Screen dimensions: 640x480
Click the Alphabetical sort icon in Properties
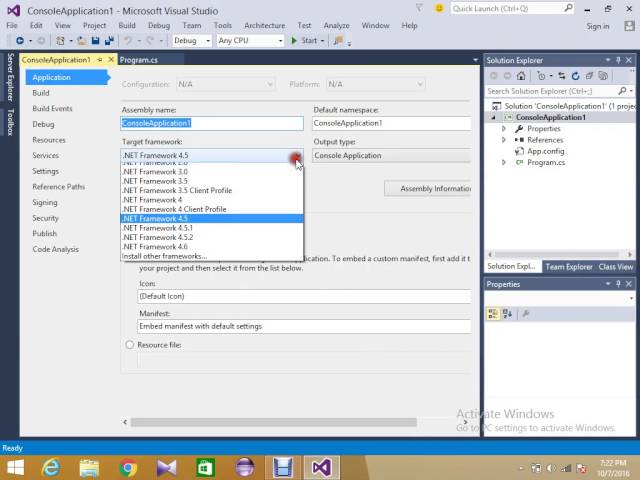tap(507, 313)
